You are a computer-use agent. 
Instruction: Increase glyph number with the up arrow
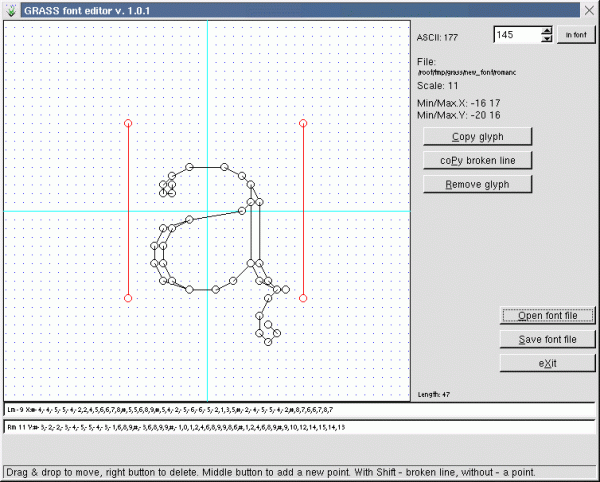point(546,30)
